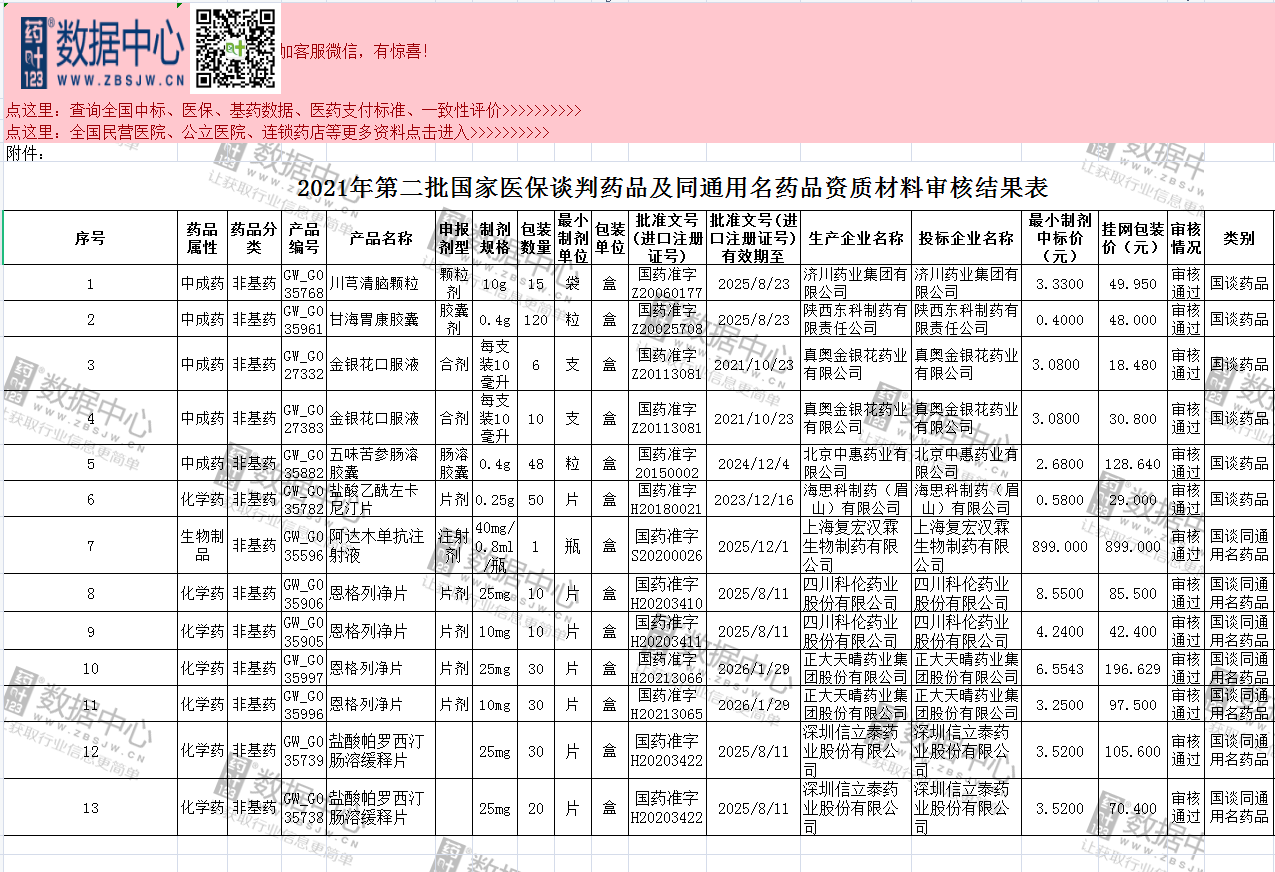Click the listed package price 105.600
Screen dimensions: 1275x872
click(x=1133, y=750)
